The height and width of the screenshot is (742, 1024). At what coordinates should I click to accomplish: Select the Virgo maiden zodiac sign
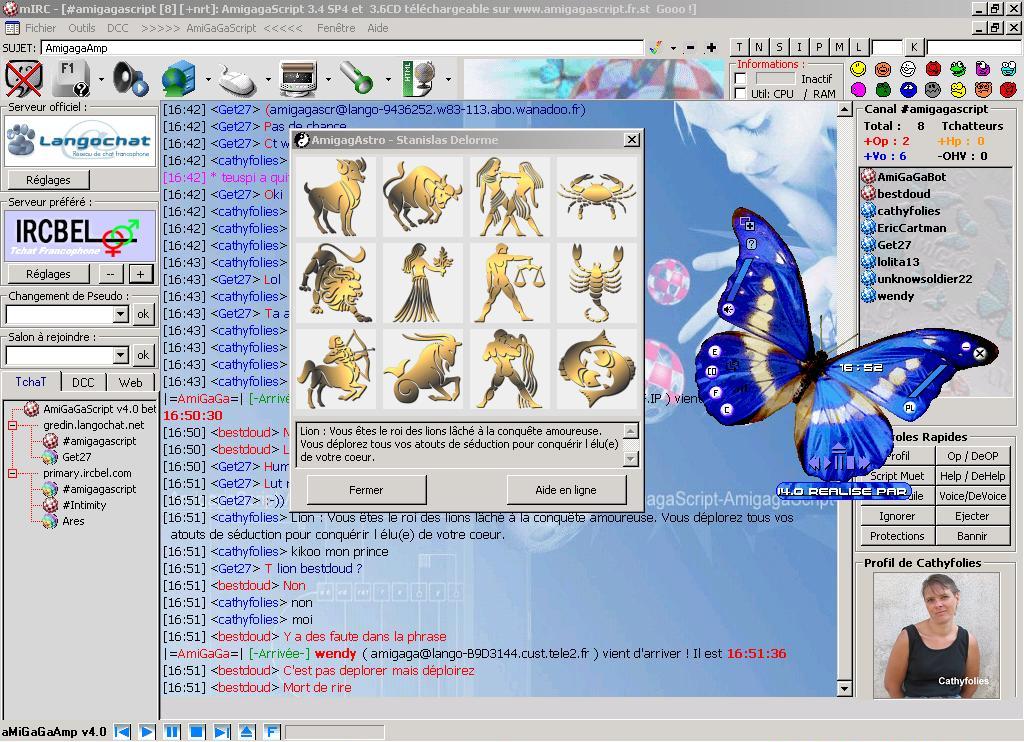pos(423,283)
